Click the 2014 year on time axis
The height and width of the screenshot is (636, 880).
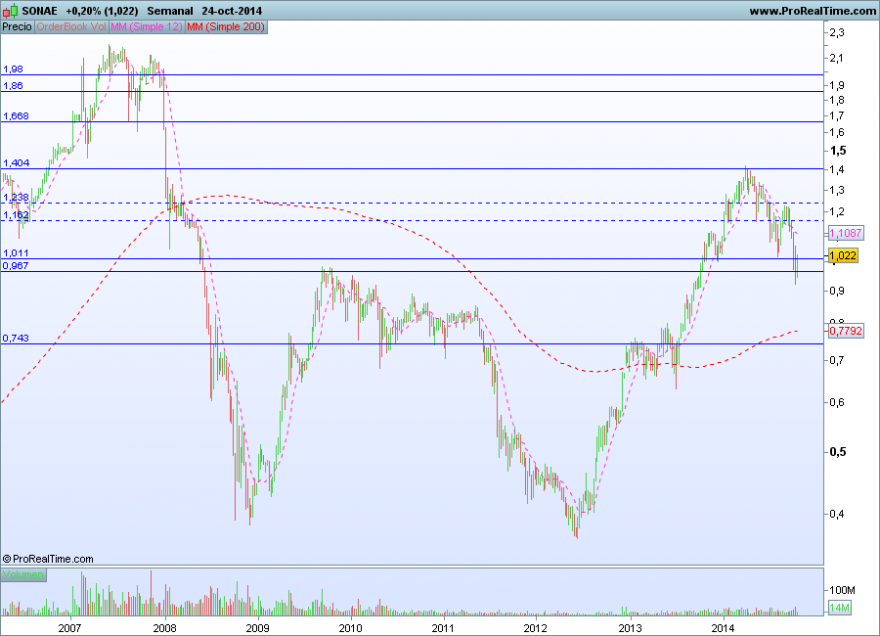click(723, 628)
